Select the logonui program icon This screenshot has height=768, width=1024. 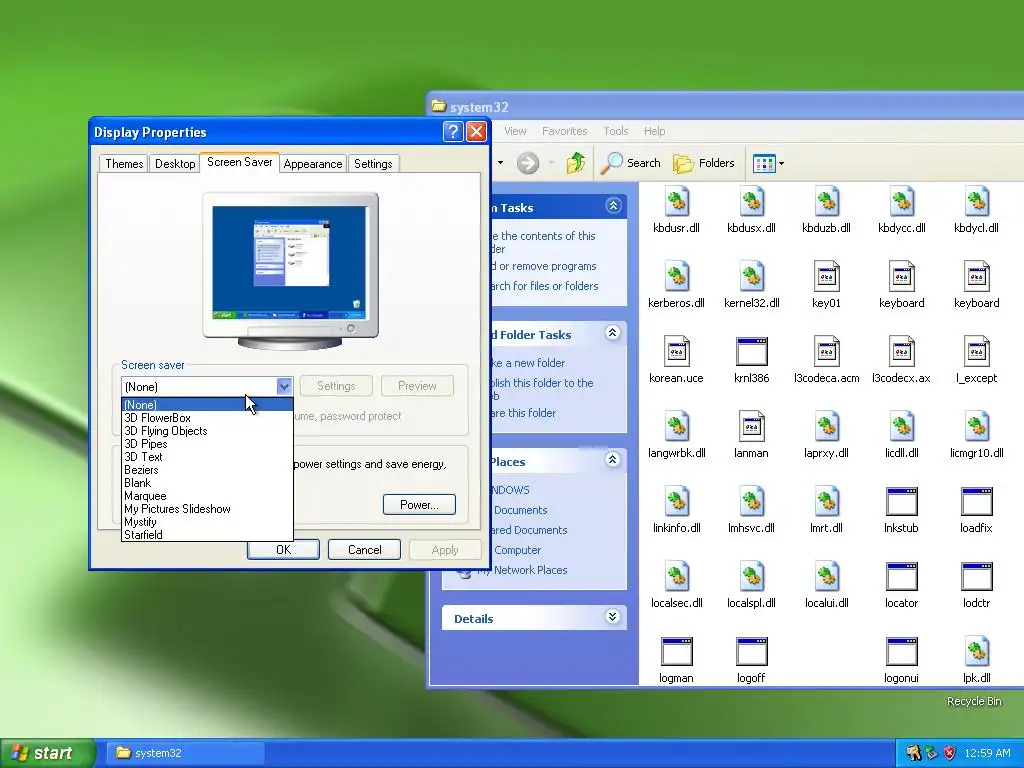tap(902, 652)
